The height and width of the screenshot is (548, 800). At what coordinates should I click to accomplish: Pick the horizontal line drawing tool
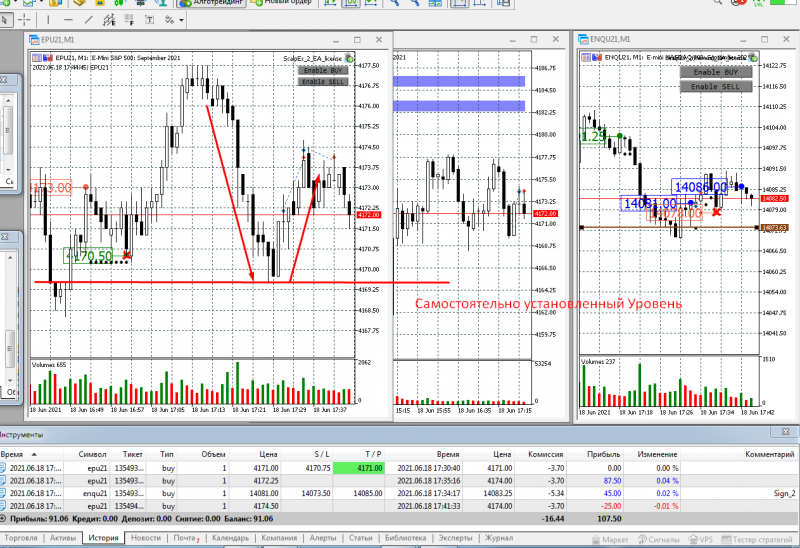[68, 20]
